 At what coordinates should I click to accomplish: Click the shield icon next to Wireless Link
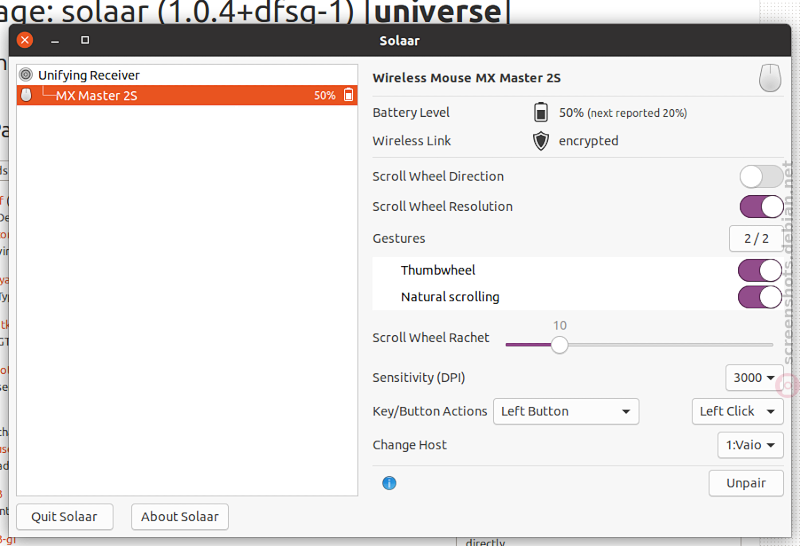tap(541, 141)
